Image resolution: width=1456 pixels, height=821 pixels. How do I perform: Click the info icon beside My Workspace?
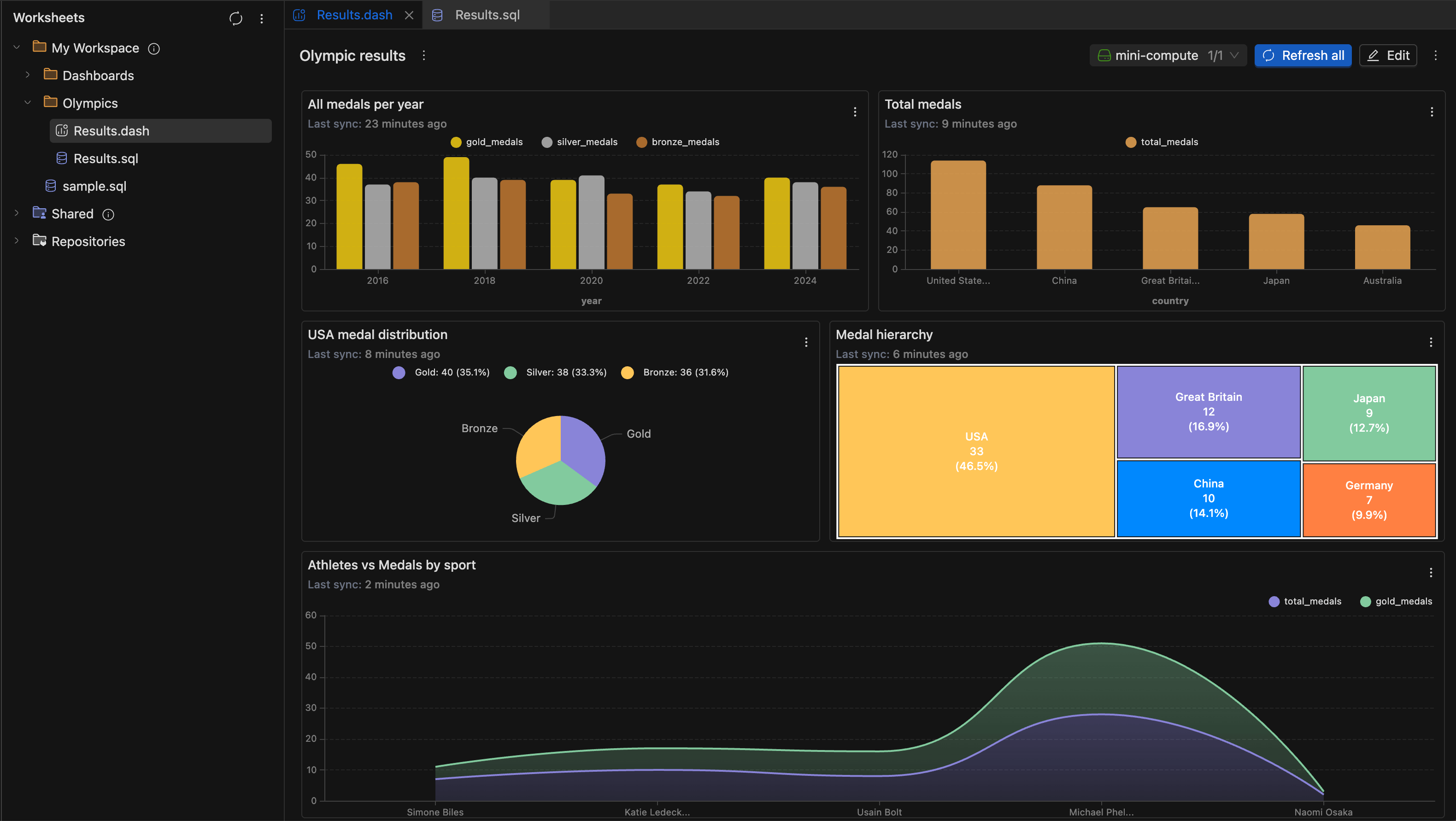click(154, 48)
